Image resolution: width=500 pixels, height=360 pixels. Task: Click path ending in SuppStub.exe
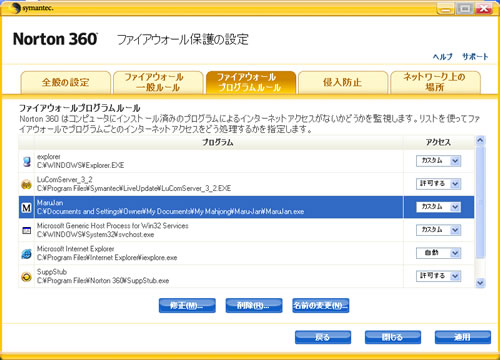tap(103, 281)
